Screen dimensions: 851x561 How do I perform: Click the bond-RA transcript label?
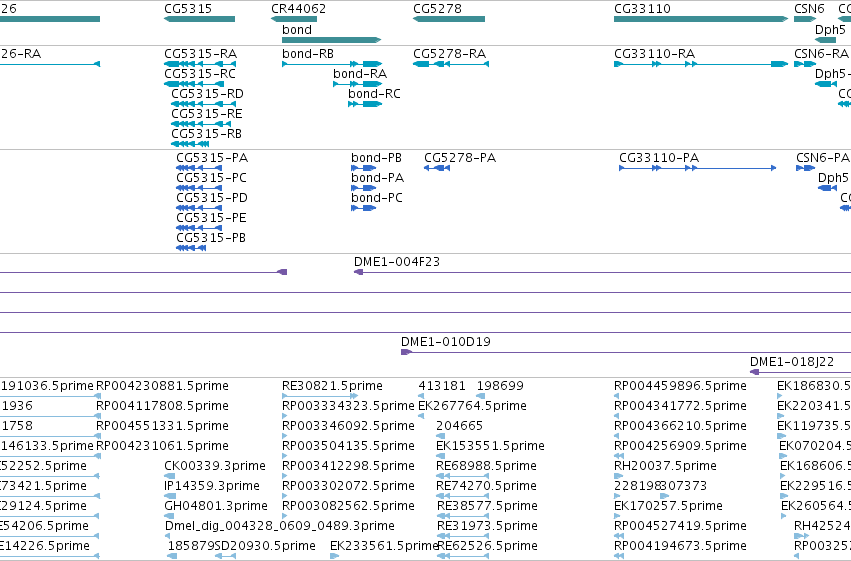[360, 74]
